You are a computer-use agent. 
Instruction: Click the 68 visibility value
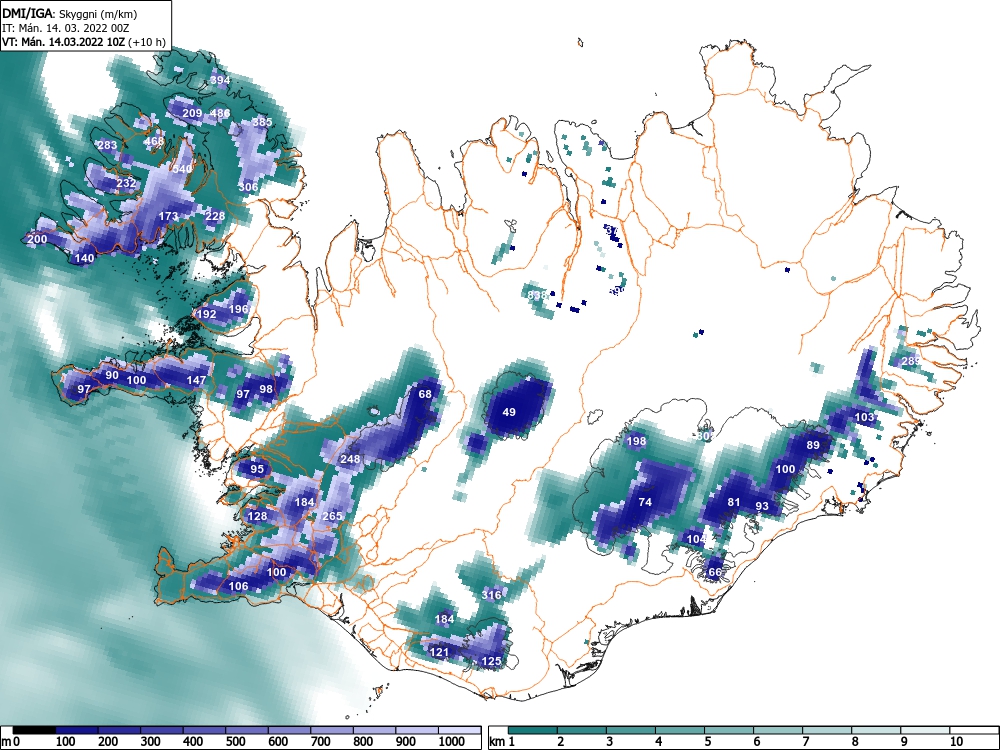[425, 394]
